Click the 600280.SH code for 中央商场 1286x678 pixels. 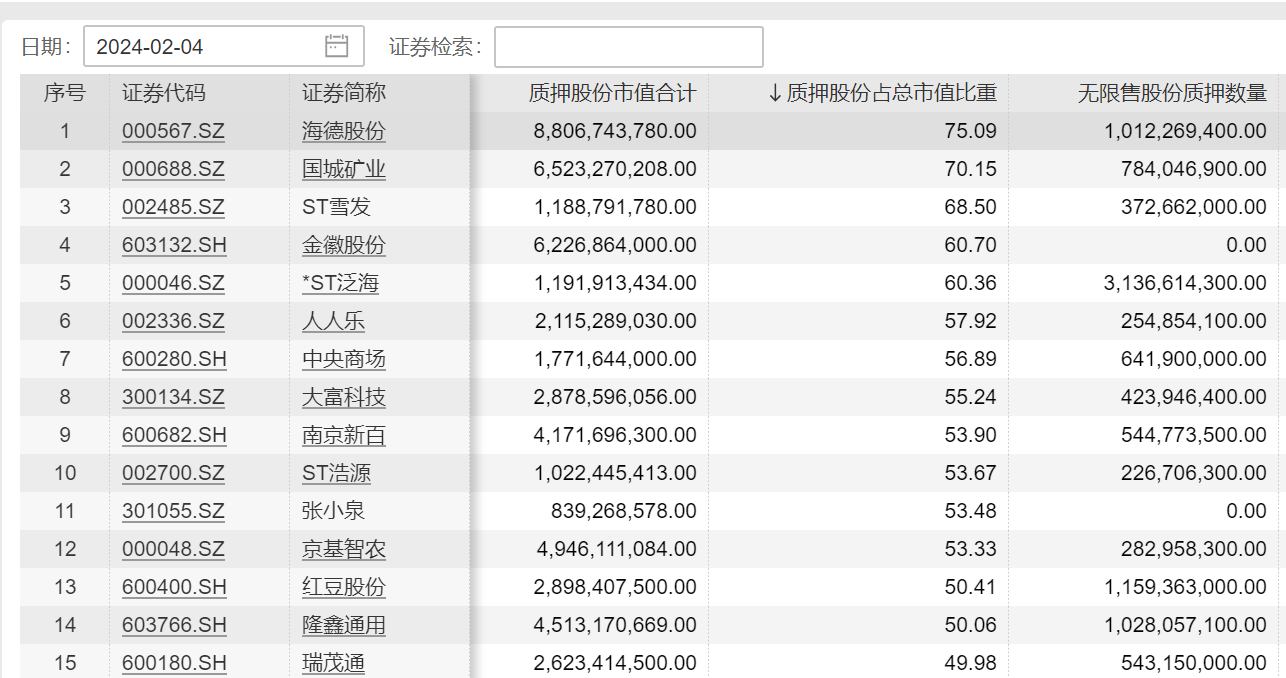point(173,359)
